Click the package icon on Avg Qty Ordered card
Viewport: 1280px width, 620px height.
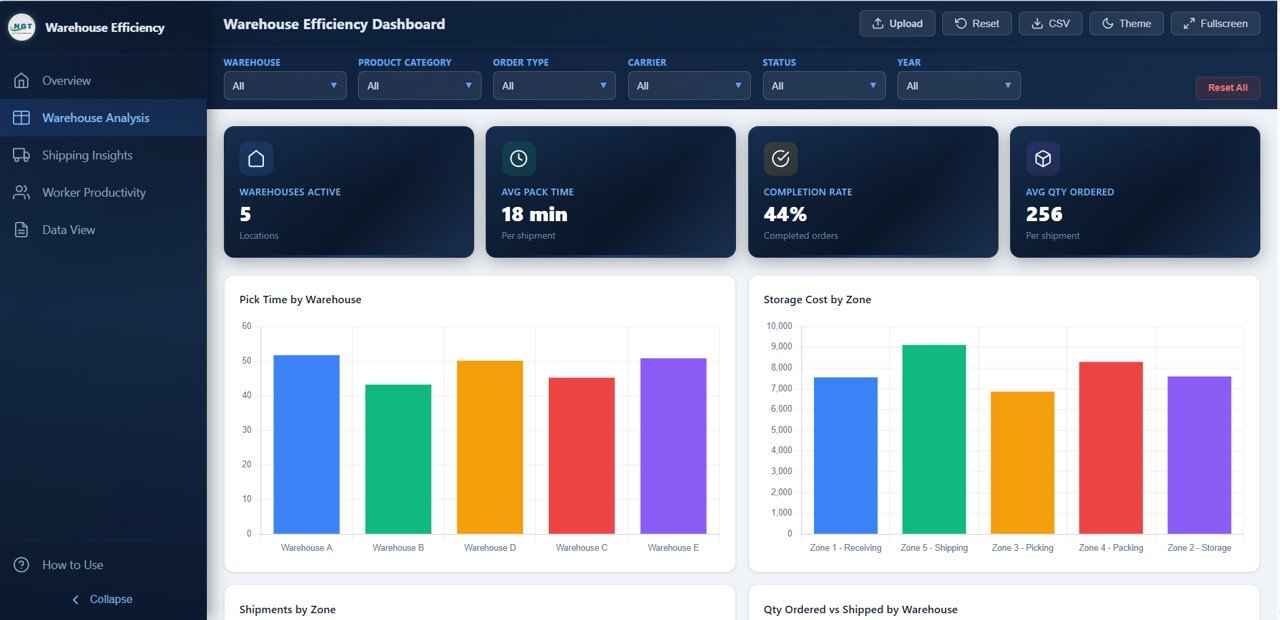tap(1042, 157)
